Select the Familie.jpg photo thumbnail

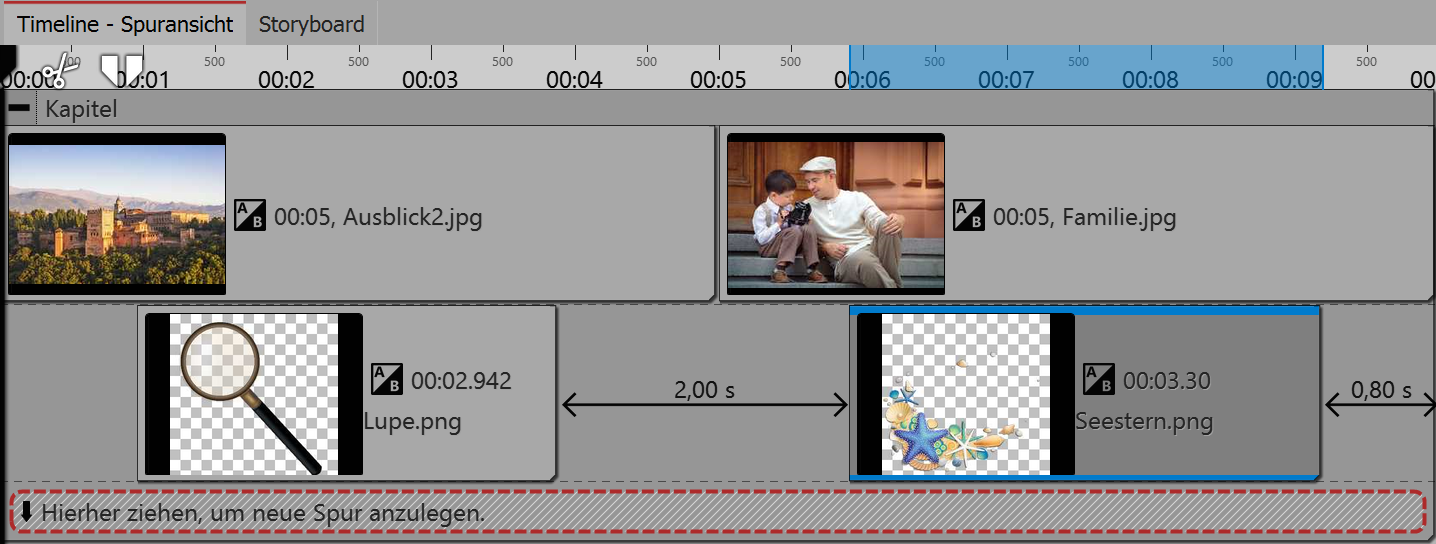pyautogui.click(x=836, y=214)
